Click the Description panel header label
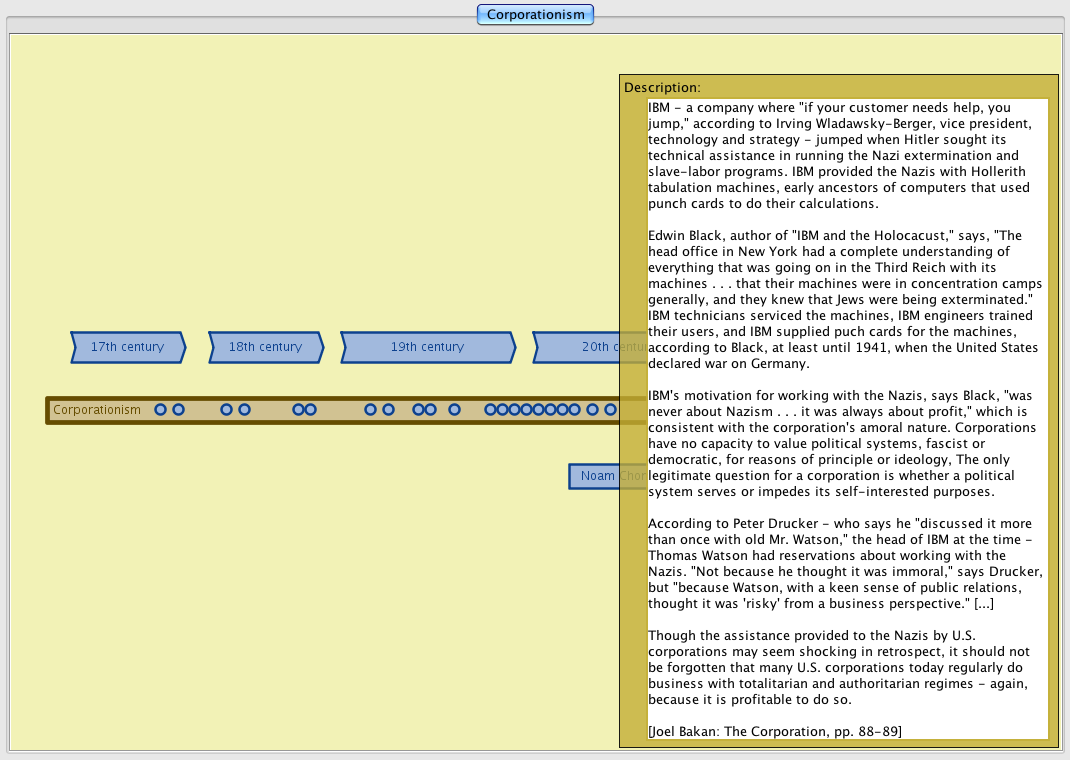Viewport: 1070px width, 760px height. [662, 88]
